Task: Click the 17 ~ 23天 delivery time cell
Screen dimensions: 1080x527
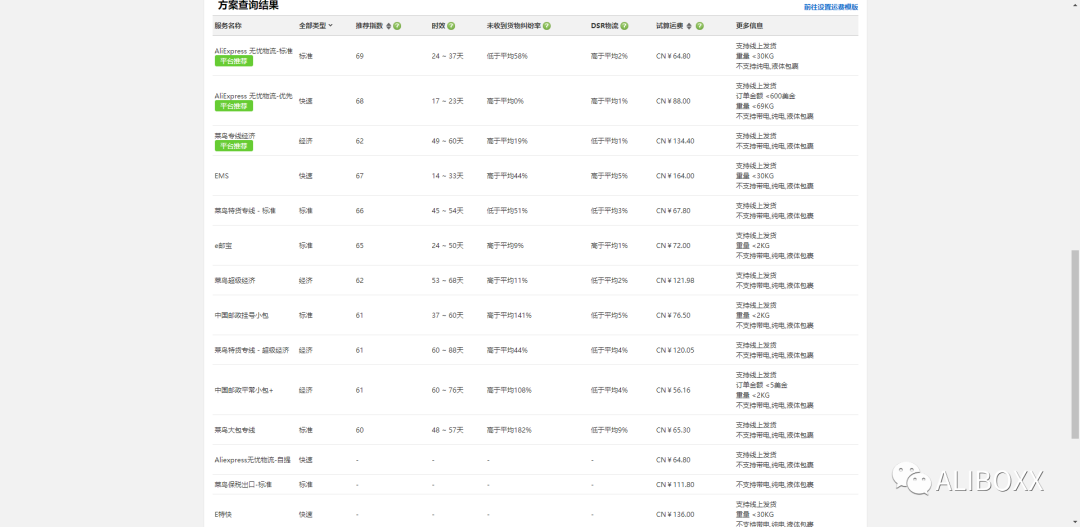Action: (x=448, y=101)
